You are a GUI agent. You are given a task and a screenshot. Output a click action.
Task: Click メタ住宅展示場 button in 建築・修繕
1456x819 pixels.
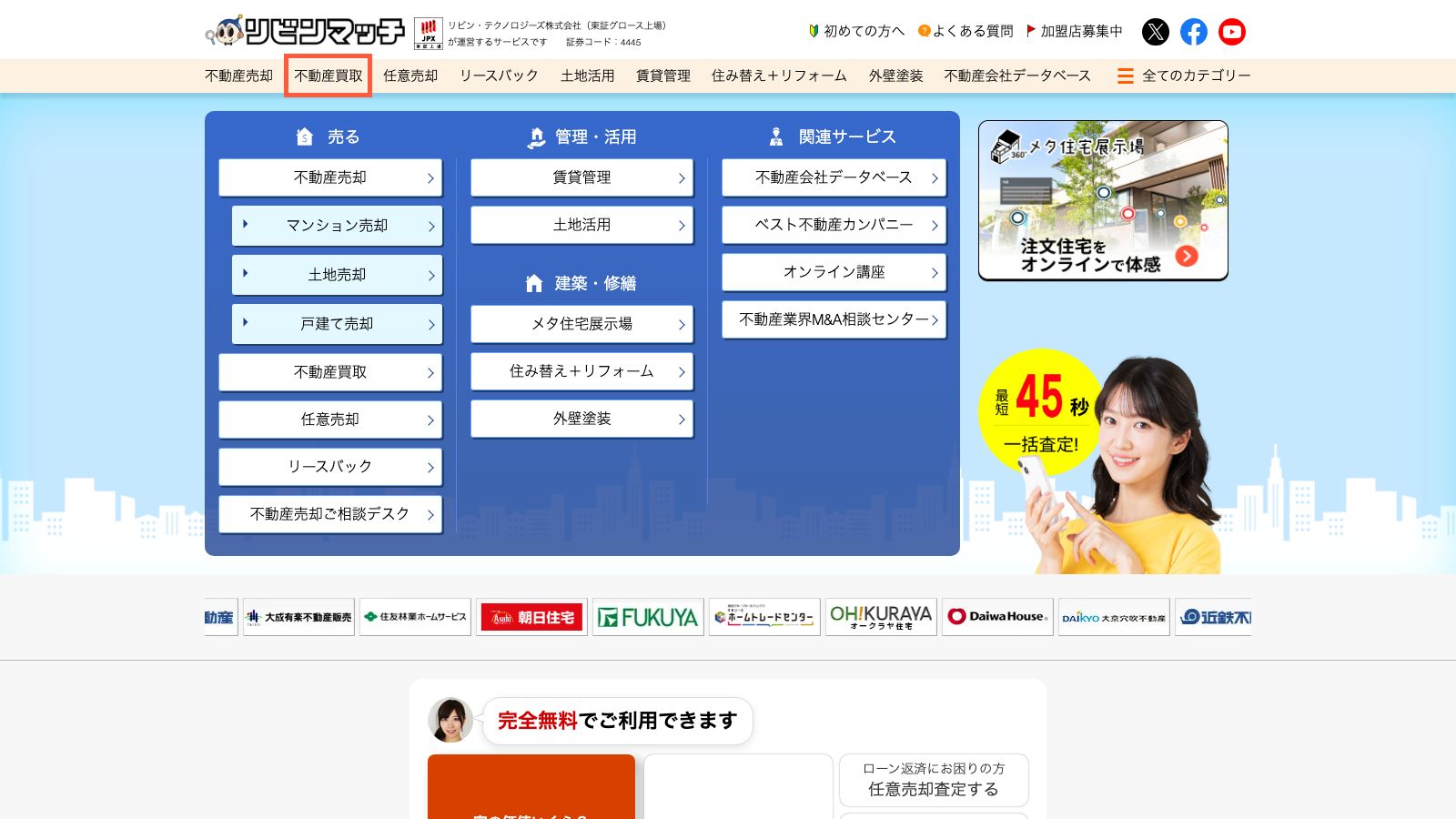click(581, 324)
